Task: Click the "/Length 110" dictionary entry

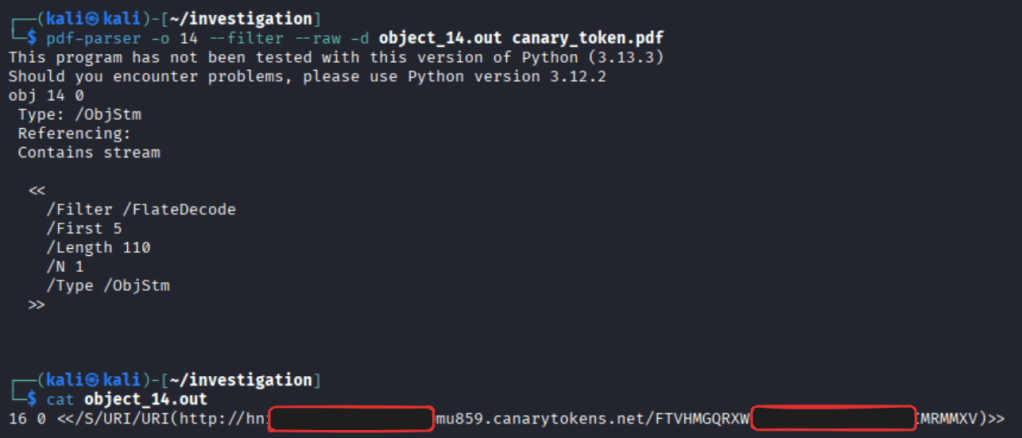Action: [97, 247]
